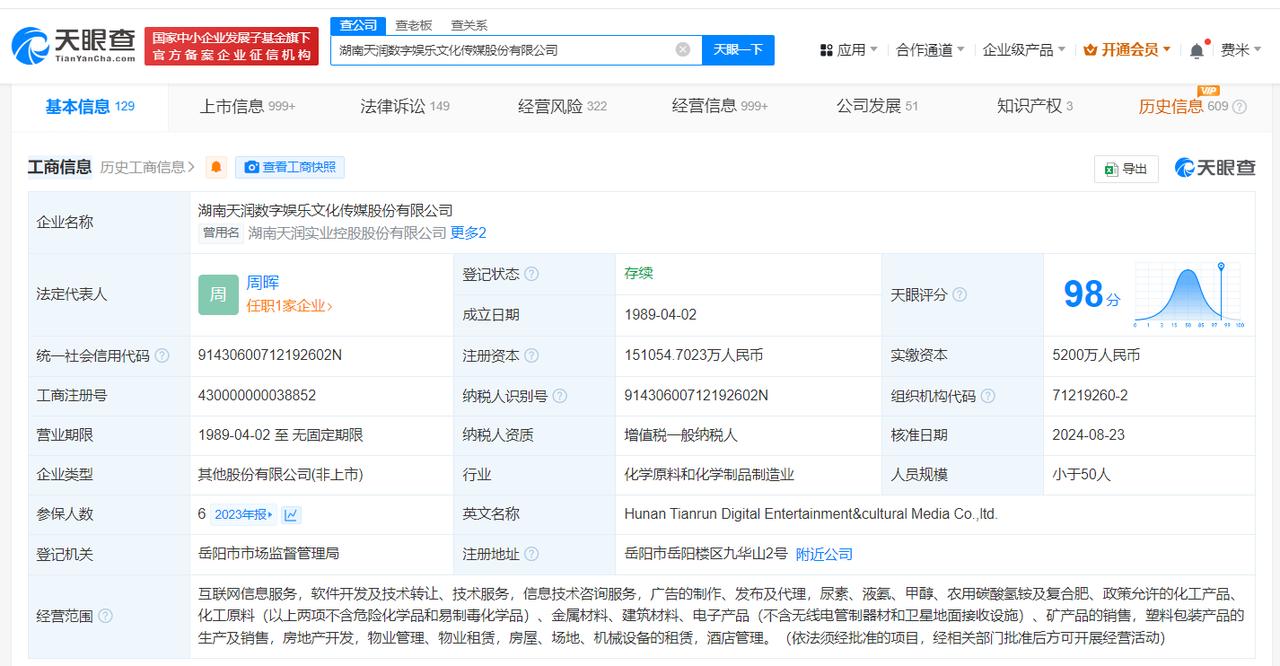Open the 公司发展 tab

tap(877, 106)
